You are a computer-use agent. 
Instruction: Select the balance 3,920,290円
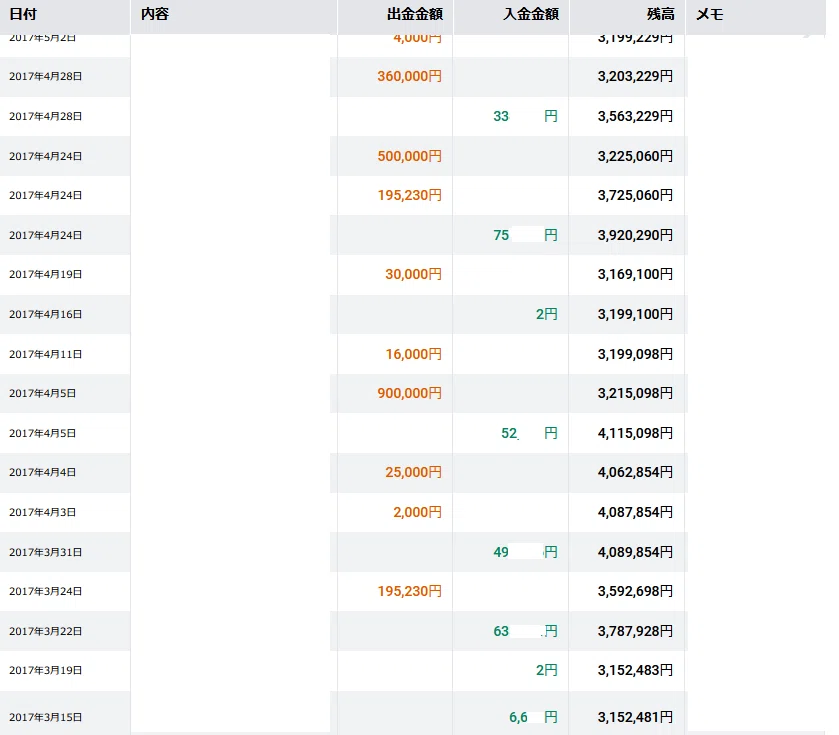pyautogui.click(x=635, y=235)
